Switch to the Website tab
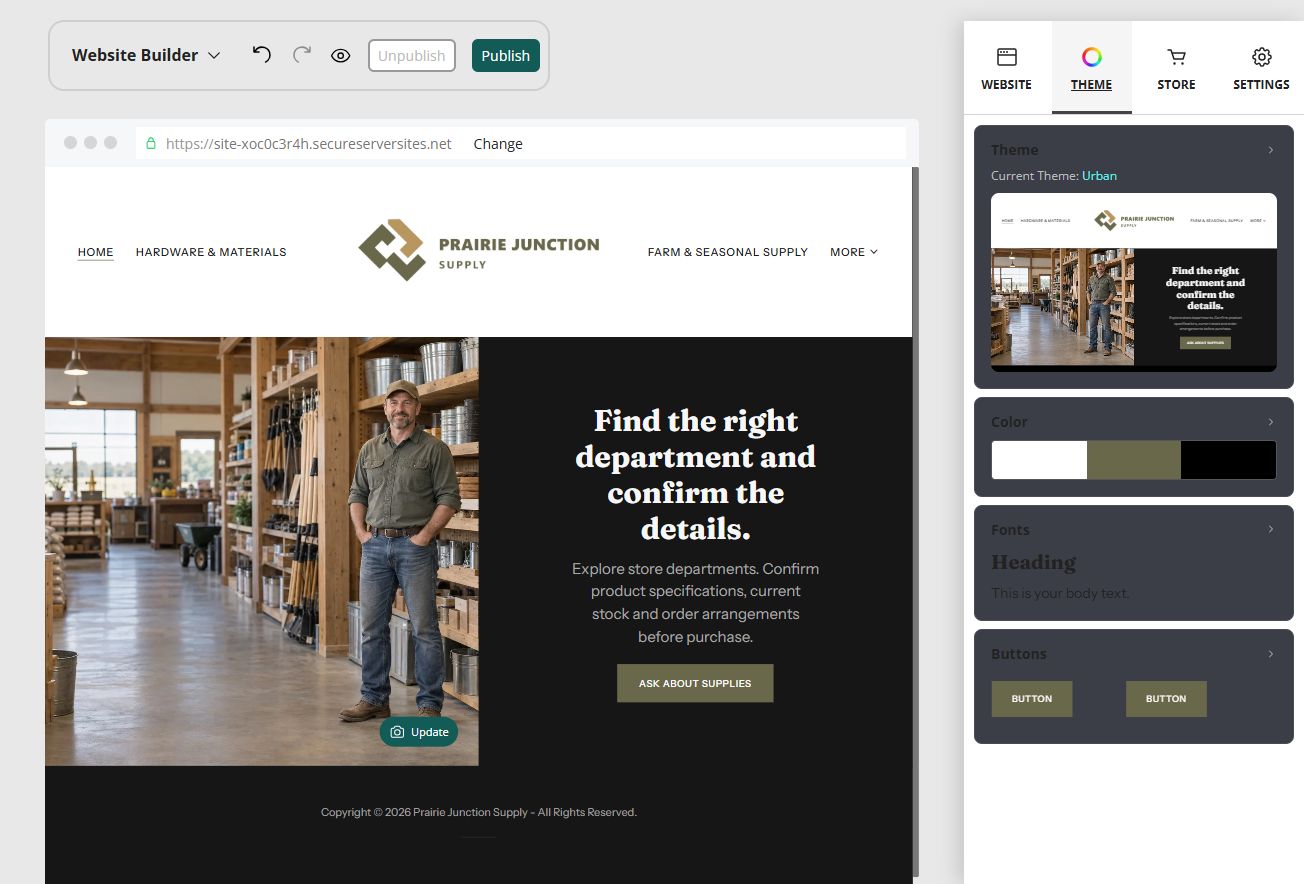Screen dimensions: 1304x884 1007,68
